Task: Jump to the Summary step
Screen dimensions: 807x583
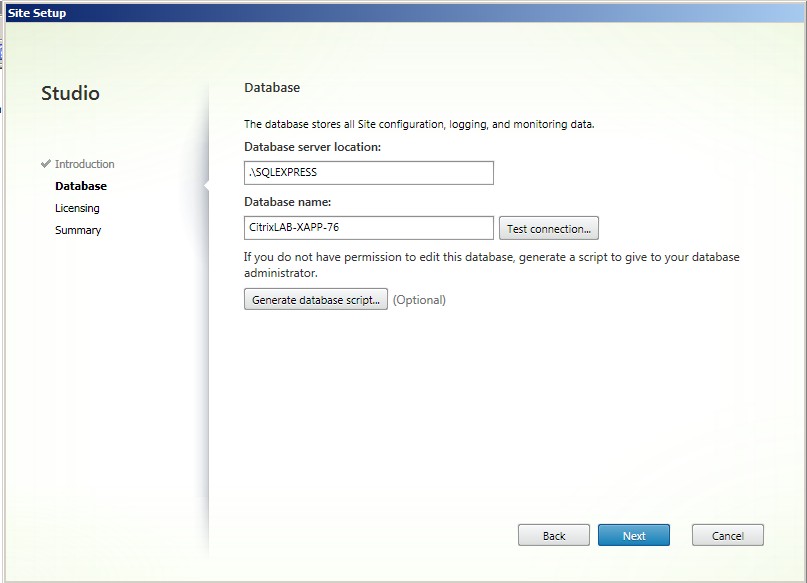Action: pos(78,230)
